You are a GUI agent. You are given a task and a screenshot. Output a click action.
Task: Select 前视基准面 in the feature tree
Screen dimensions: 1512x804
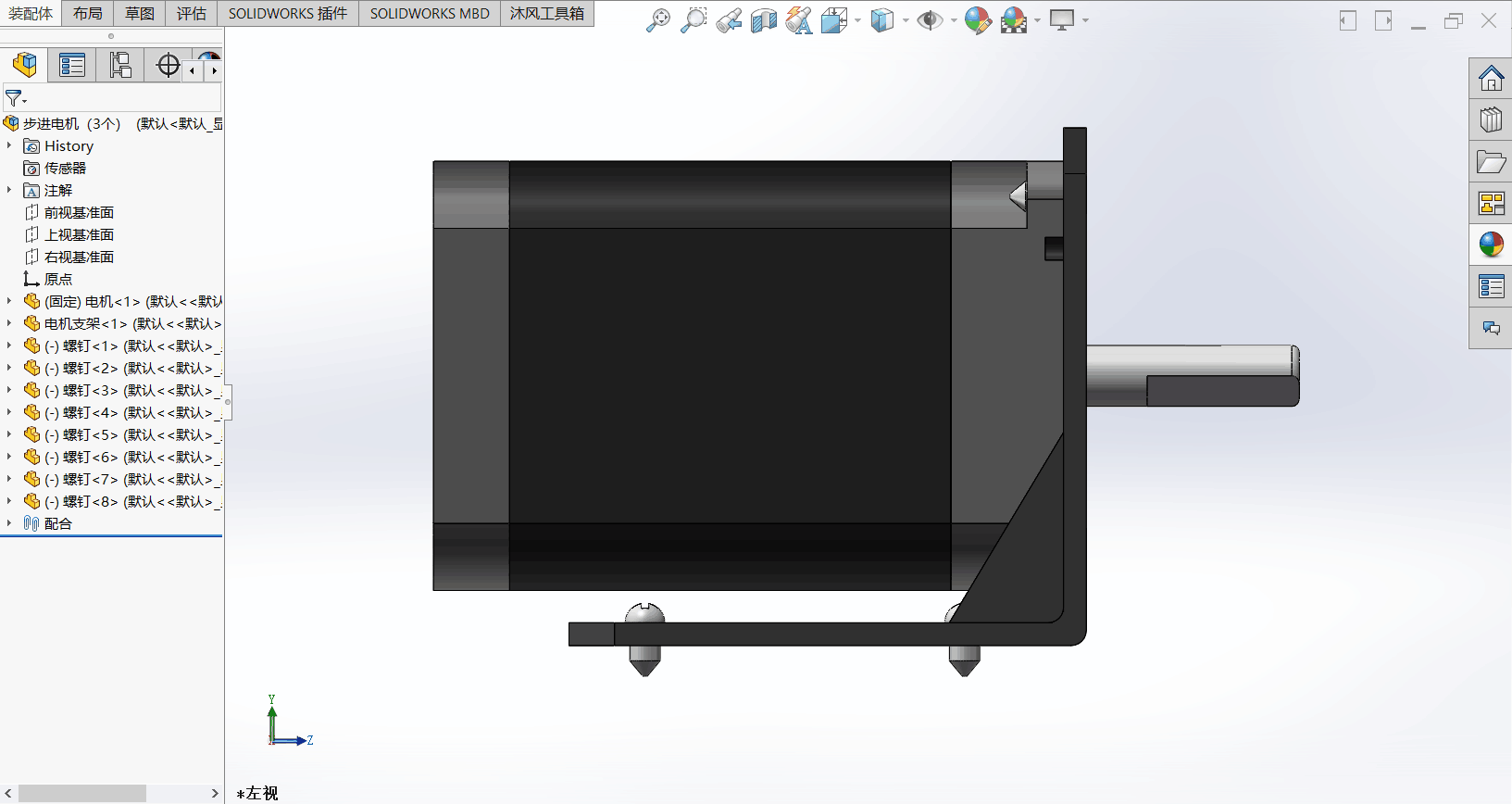[79, 212]
